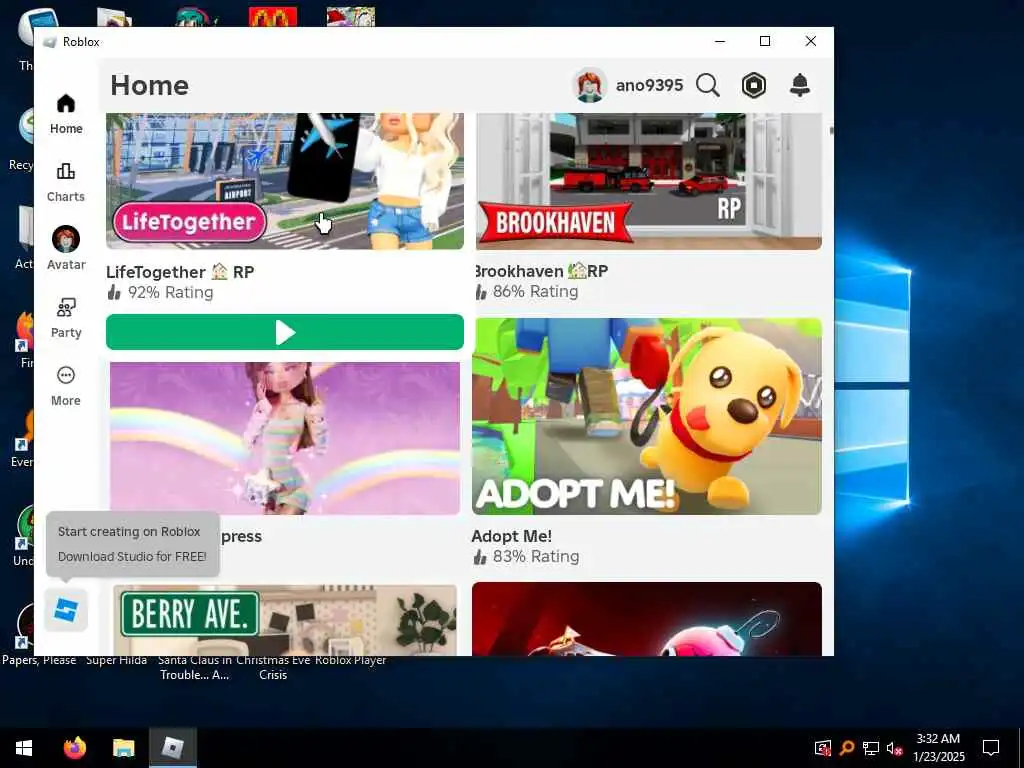
Task: Open the Windows Start menu
Action: [24, 748]
